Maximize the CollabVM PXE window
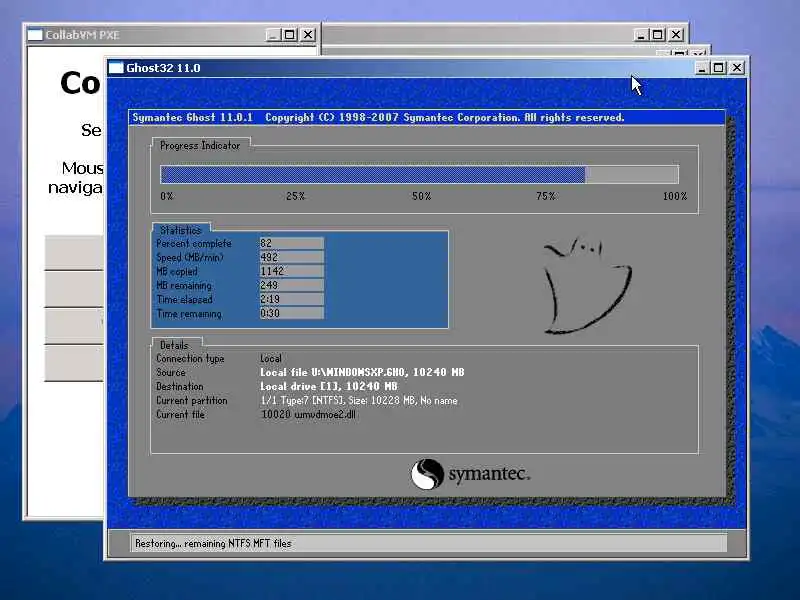Screen dimensions: 800x600 289,35
